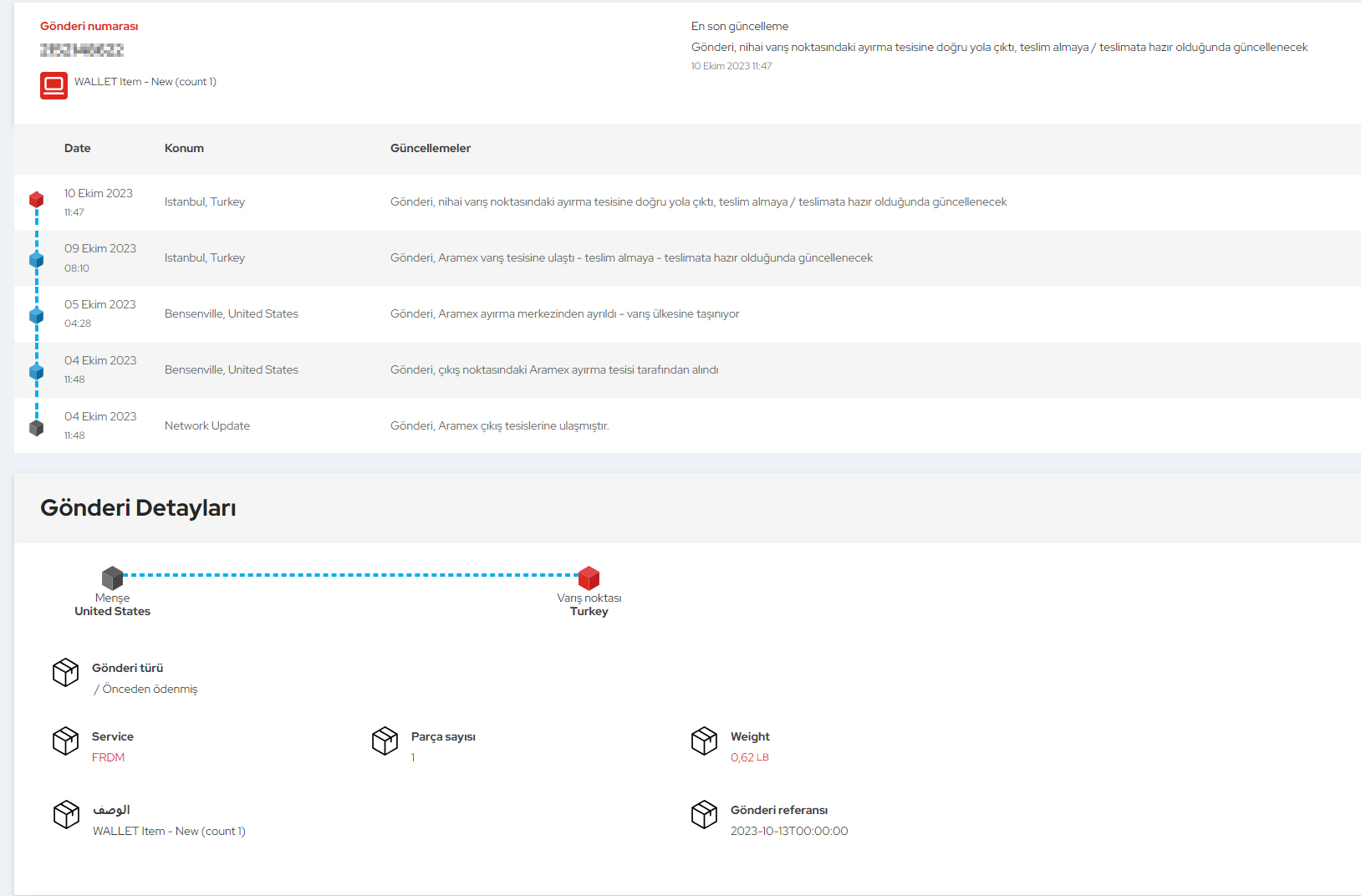Click the Date column header
The height and width of the screenshot is (896, 1361).
(x=78, y=148)
